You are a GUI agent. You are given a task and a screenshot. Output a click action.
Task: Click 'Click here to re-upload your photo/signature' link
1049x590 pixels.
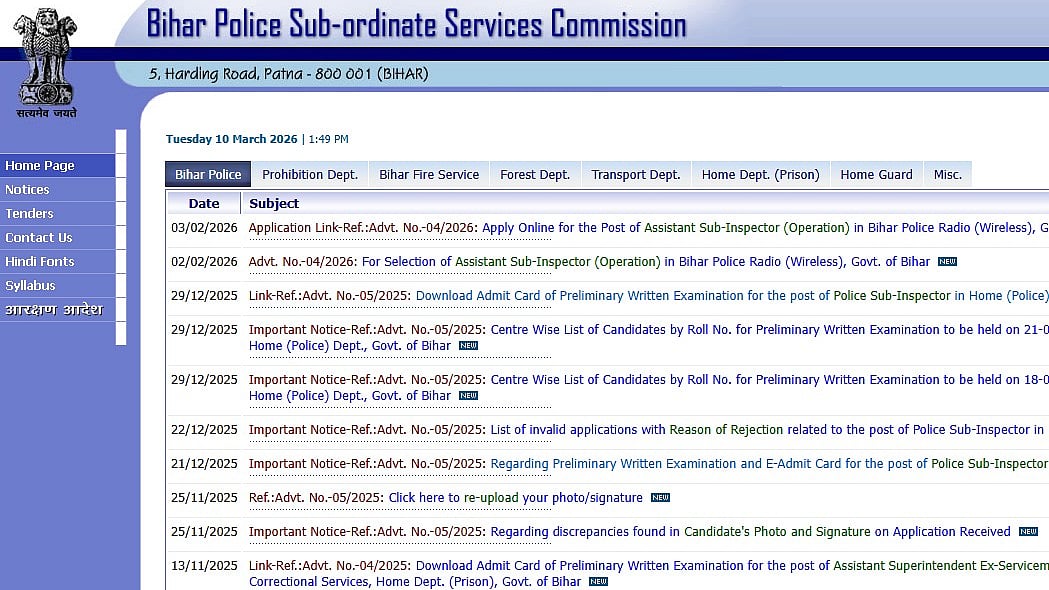point(515,498)
